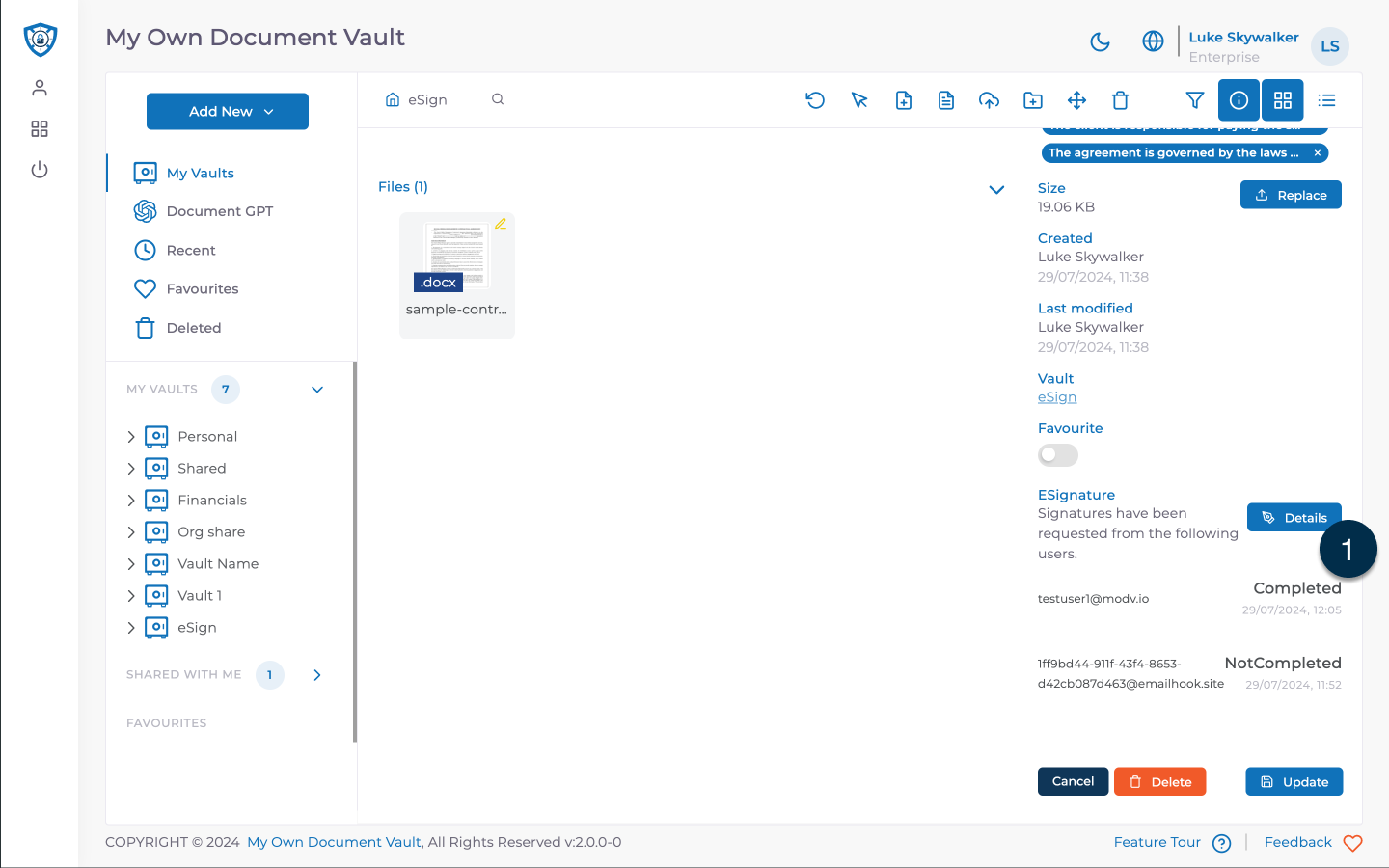Click the new folder icon

(x=1033, y=100)
